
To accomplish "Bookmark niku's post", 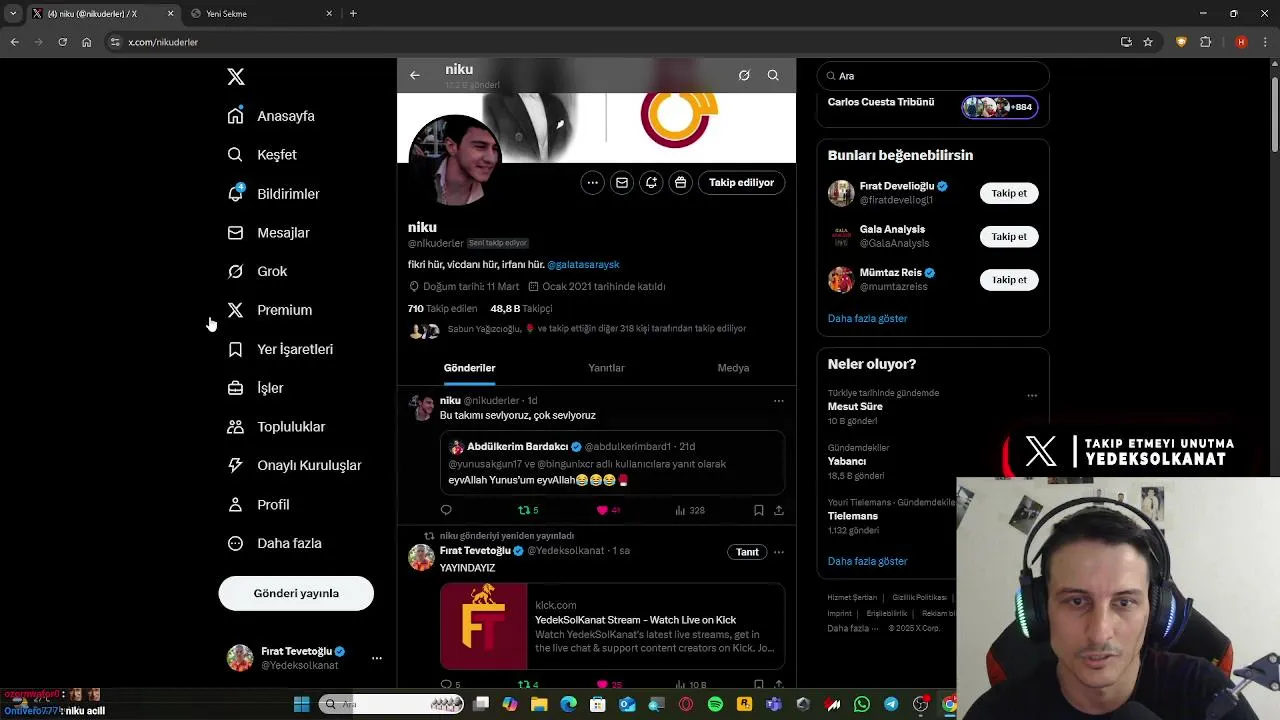I will (x=758, y=510).
